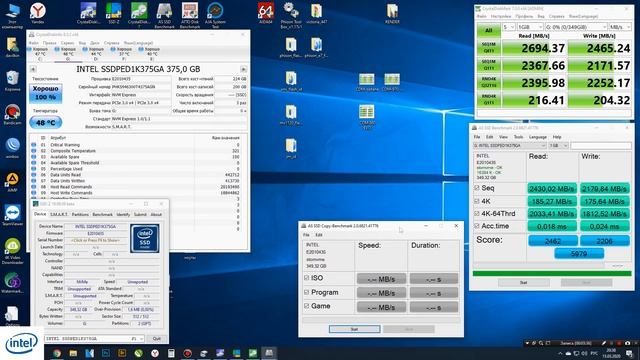Uncheck 4K-64Thrd test in AS SSD Benchmark
This screenshot has height=360, width=640.
pyautogui.click(x=477, y=213)
